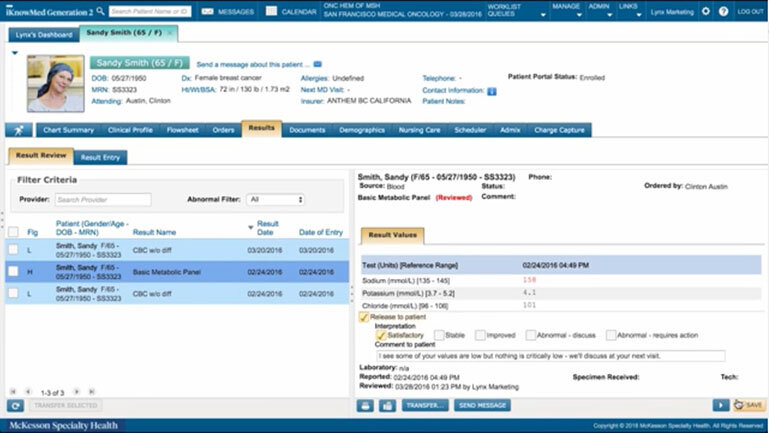Click the Send Message button
Screen dimensions: 769x433
pos(484,405)
